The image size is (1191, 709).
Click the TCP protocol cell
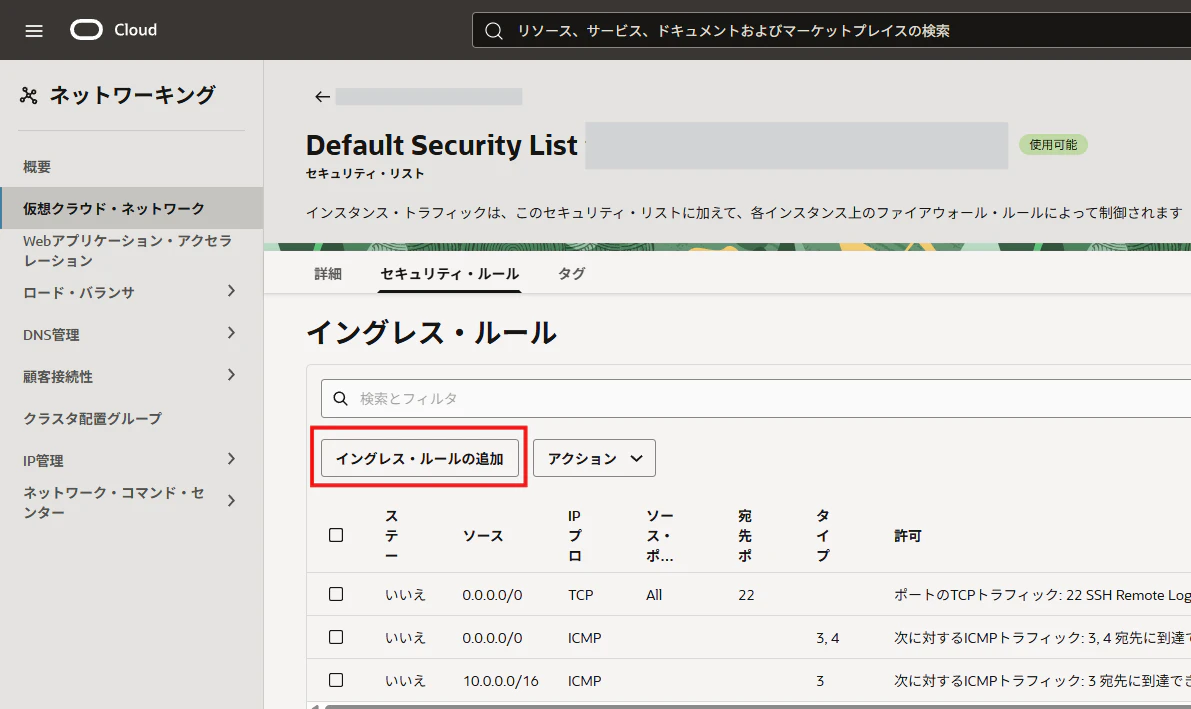[580, 595]
